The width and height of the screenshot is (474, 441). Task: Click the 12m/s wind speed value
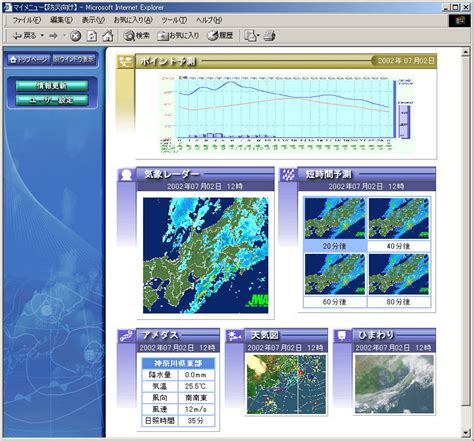tap(196, 409)
